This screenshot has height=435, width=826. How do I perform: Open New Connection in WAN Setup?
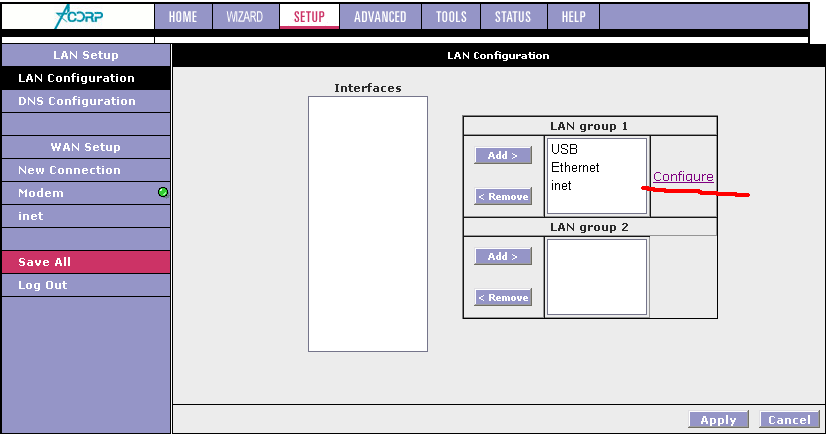point(86,170)
